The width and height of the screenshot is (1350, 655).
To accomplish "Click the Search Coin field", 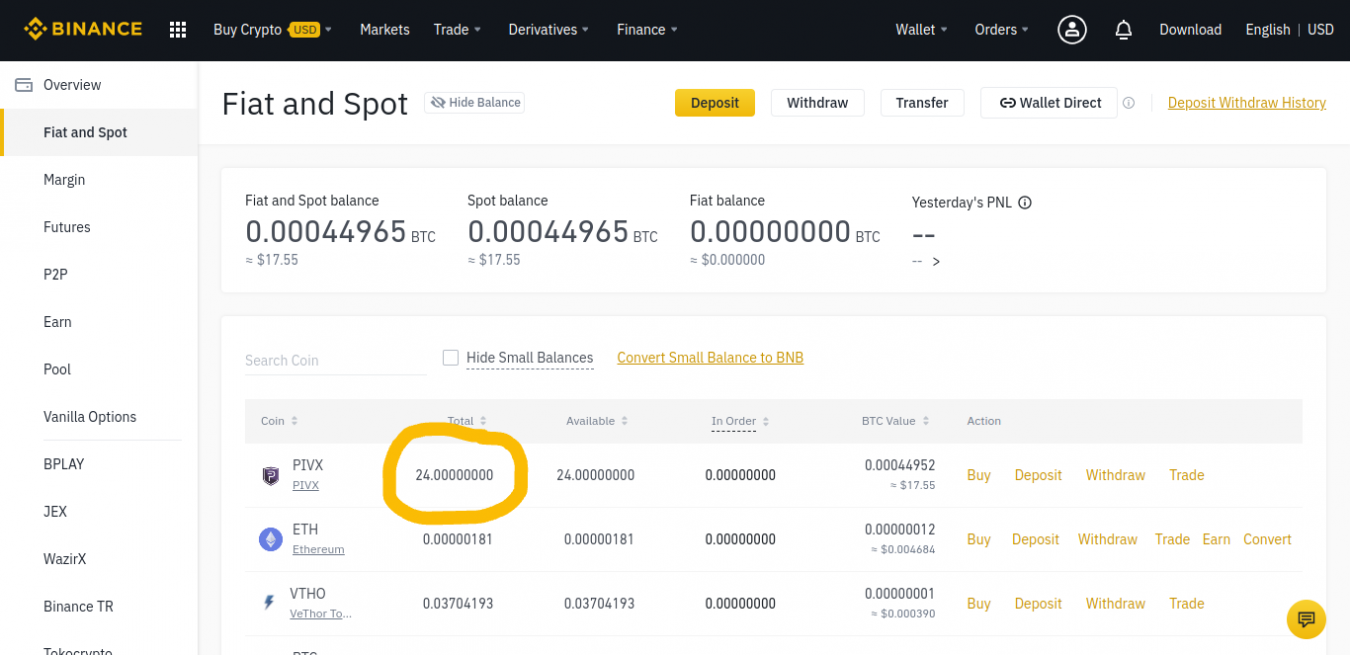I will [x=335, y=360].
